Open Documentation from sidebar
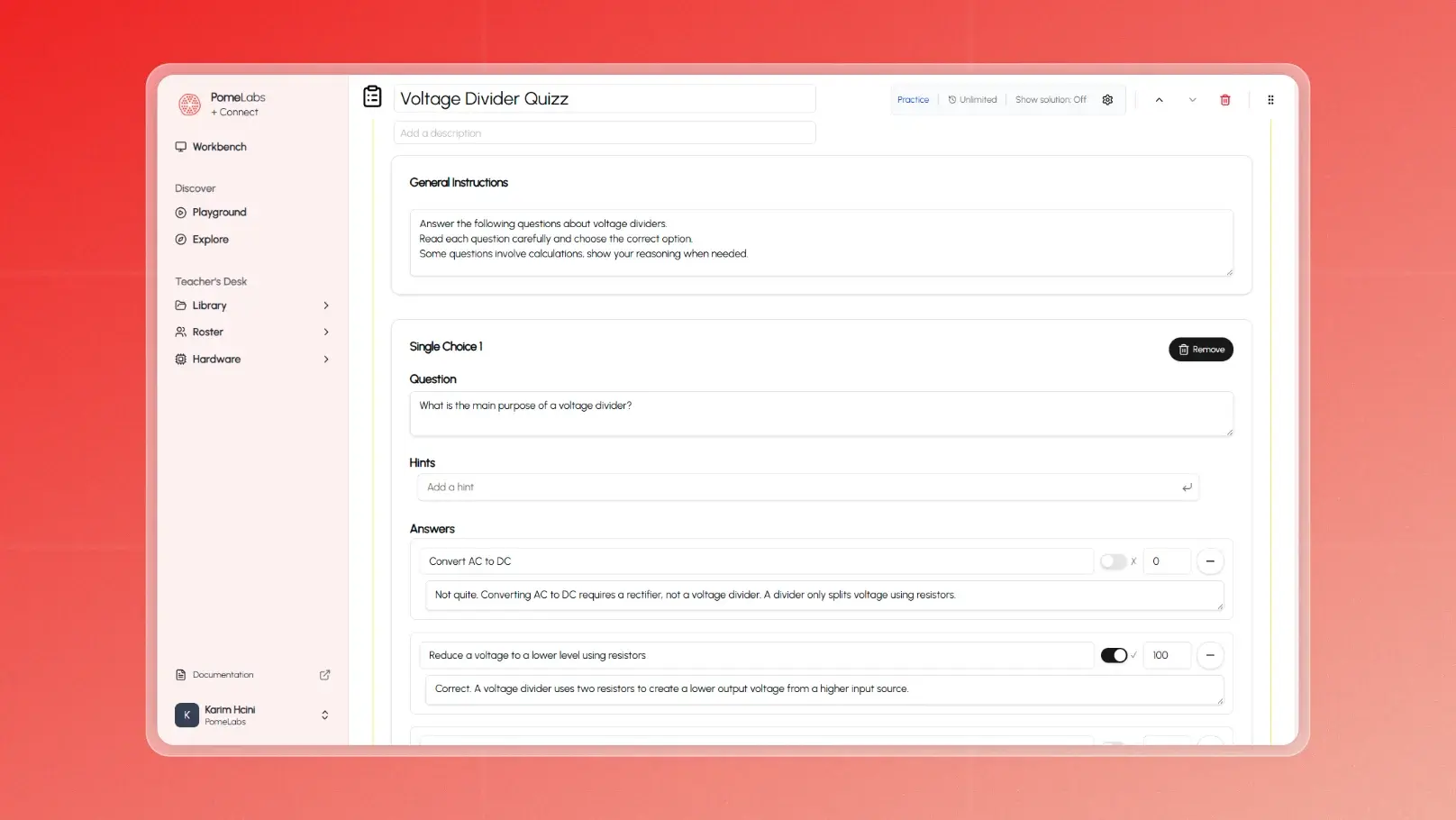The width and height of the screenshot is (1456, 820). point(214,675)
